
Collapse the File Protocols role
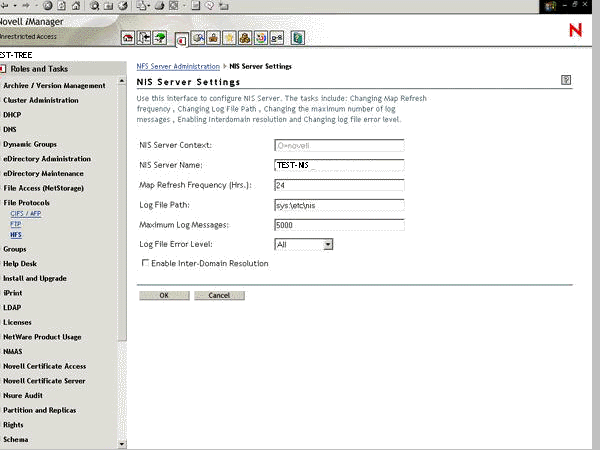coord(26,203)
